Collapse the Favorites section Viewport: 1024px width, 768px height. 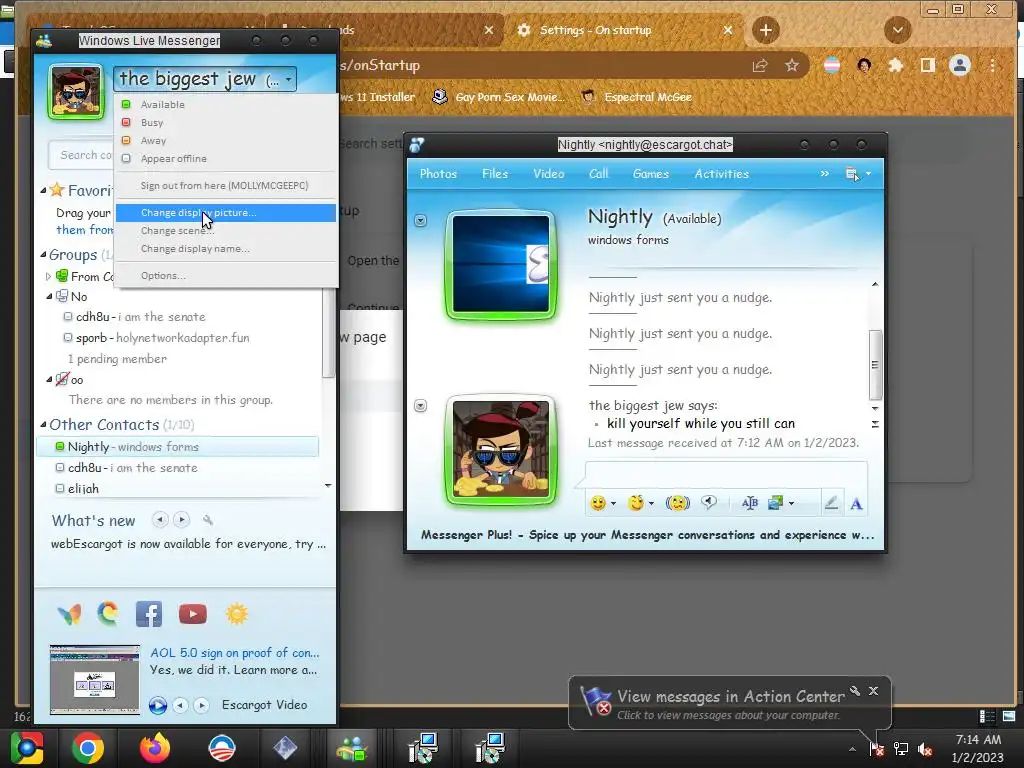[x=44, y=191]
